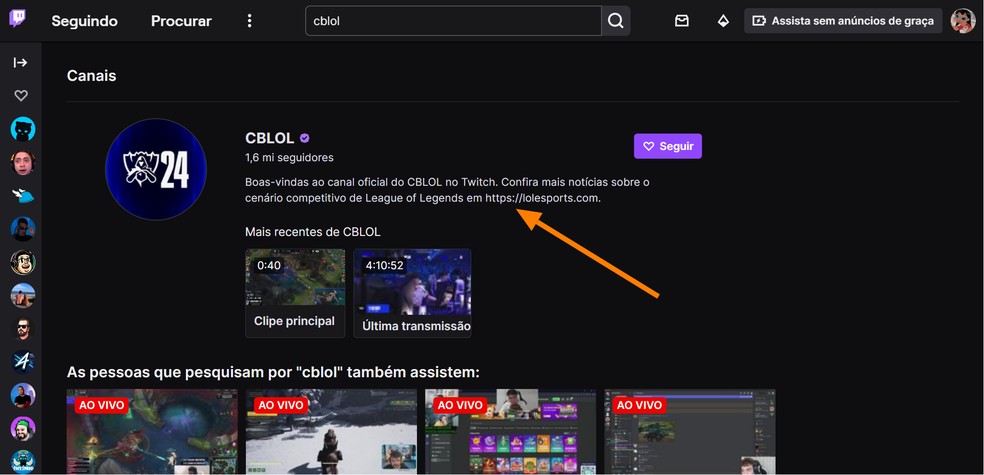Click 'Mais recentes de CBLOL' heading
Screen dimensions: 984x475
coord(313,232)
